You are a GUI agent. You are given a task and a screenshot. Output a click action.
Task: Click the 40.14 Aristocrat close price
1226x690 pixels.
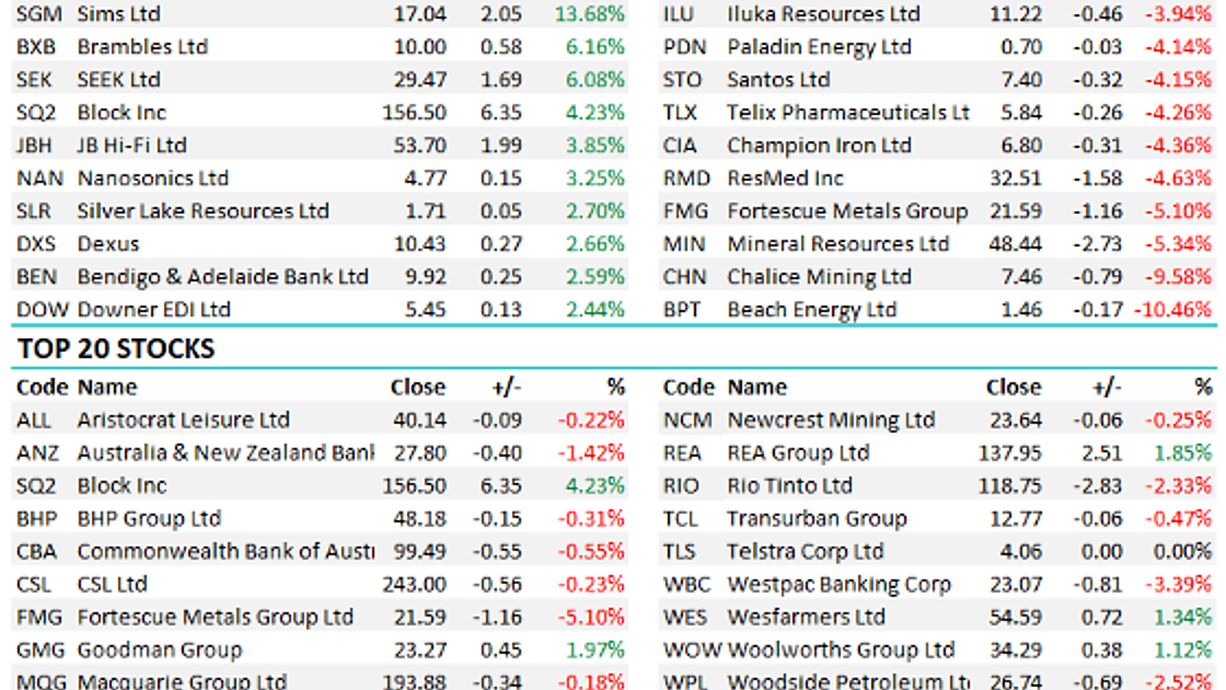pos(419,420)
